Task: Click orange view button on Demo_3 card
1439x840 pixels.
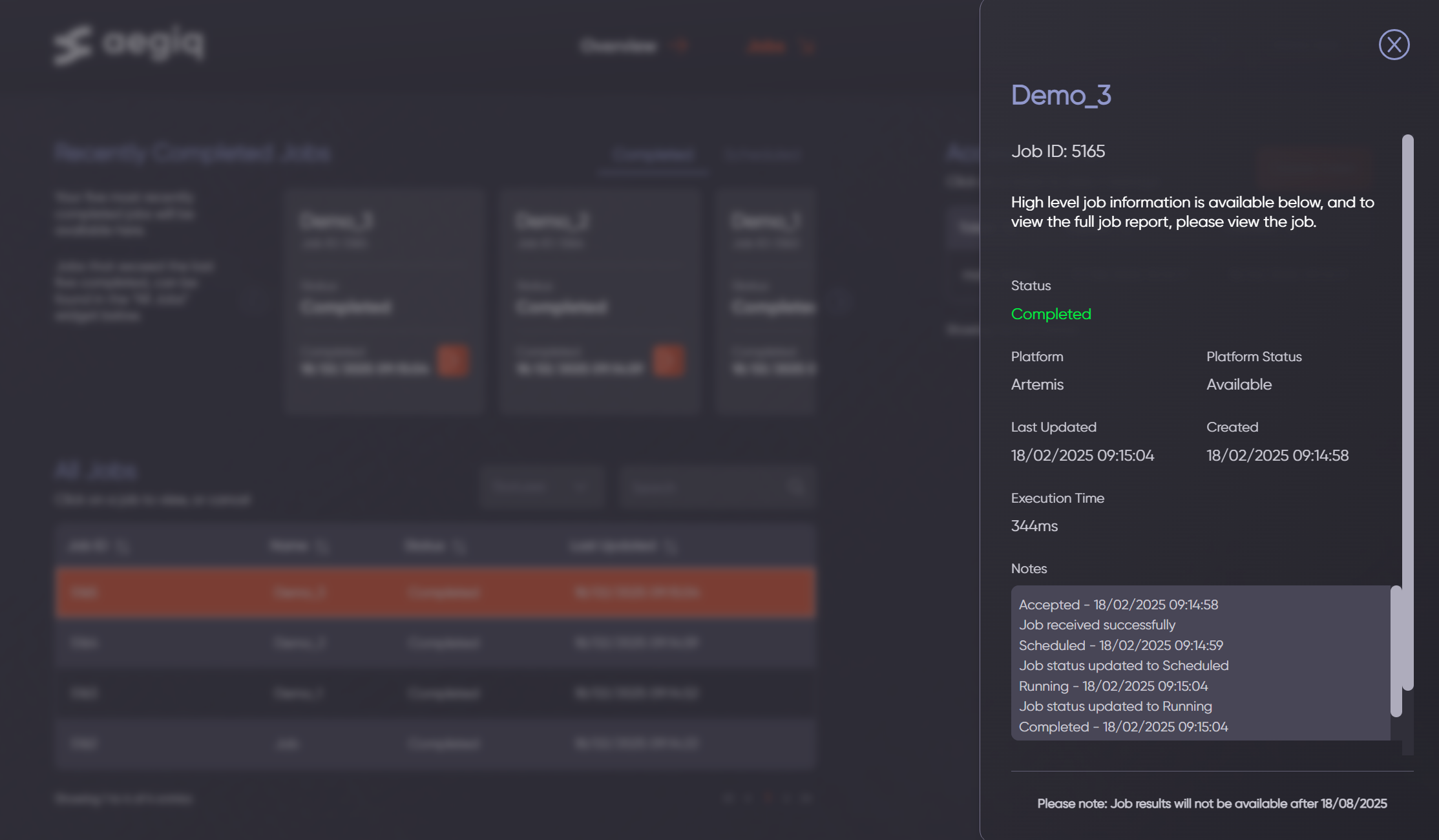Action: click(453, 361)
